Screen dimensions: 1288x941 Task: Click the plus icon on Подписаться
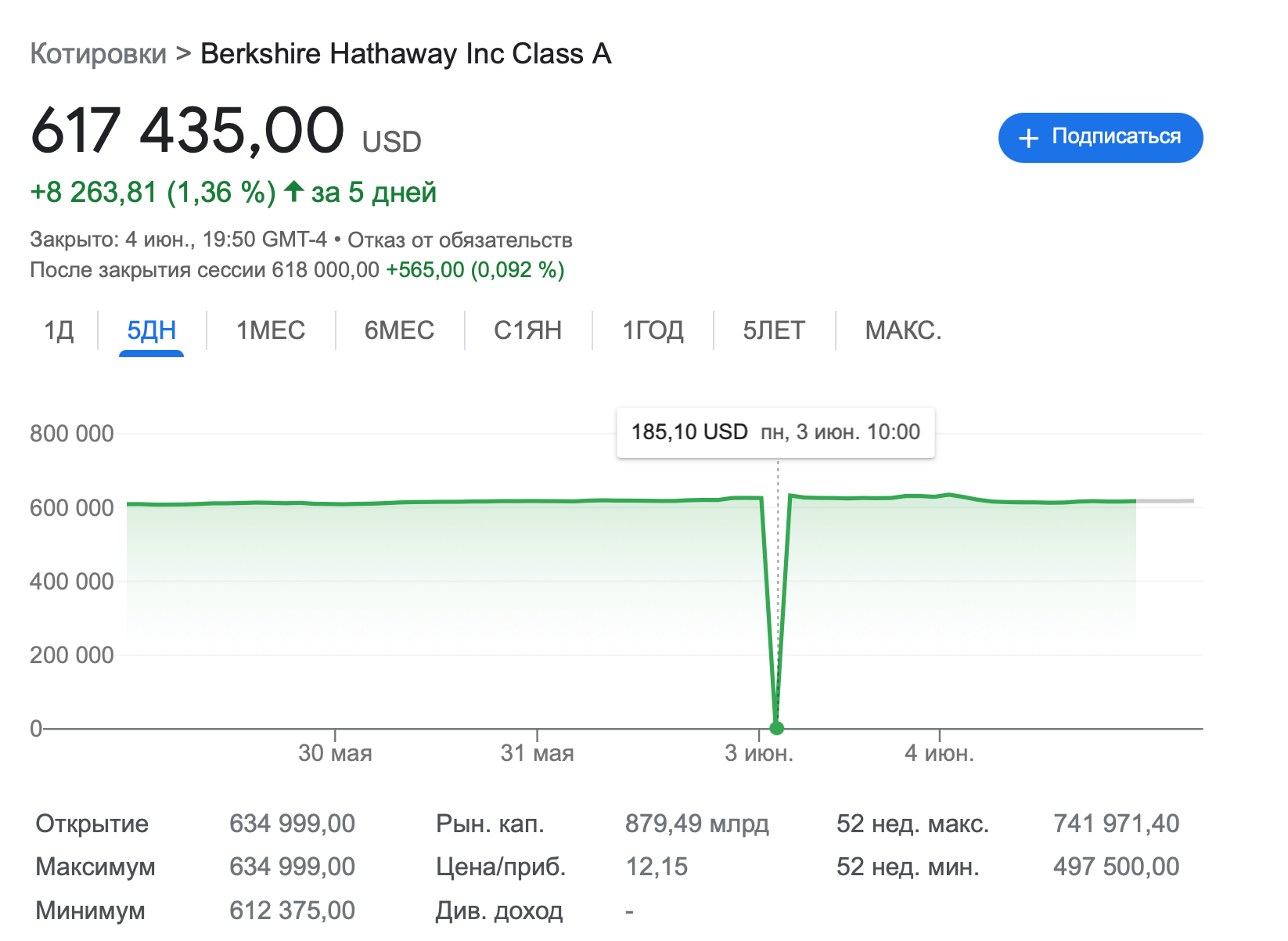click(1028, 139)
